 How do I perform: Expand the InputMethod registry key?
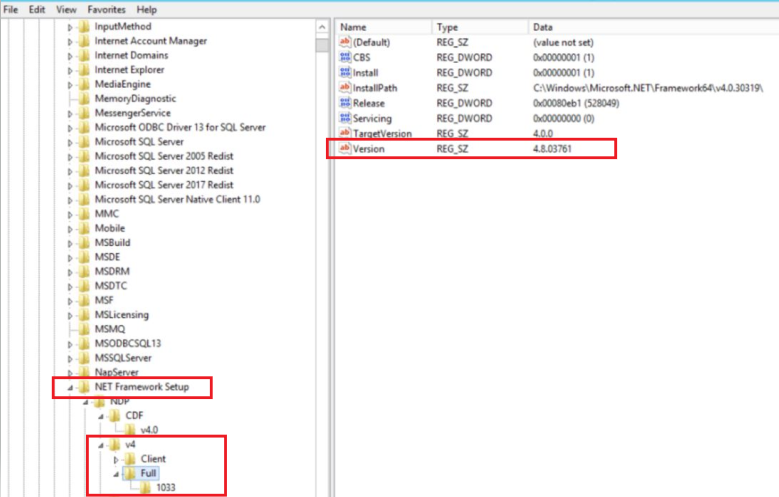point(70,27)
